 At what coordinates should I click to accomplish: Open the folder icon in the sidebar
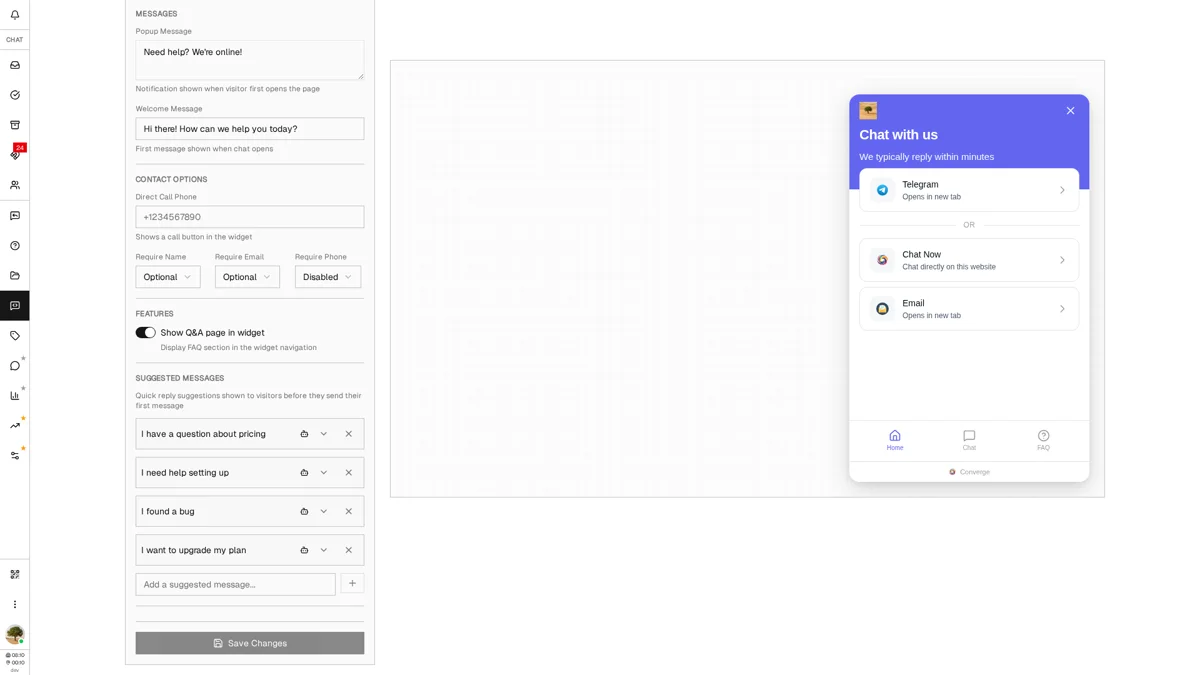(14, 275)
